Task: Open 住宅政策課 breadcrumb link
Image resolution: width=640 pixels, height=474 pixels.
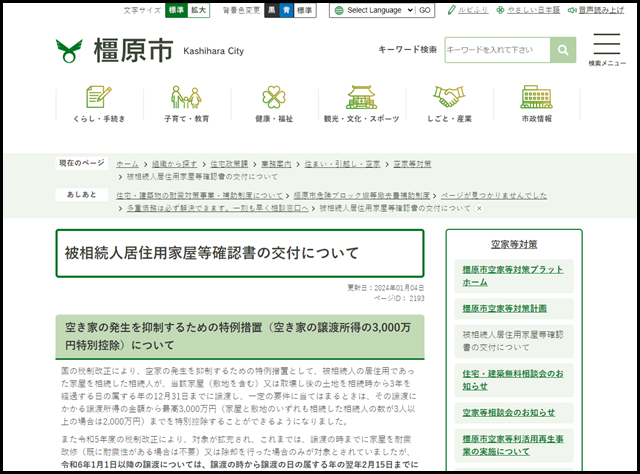Action: [229, 164]
